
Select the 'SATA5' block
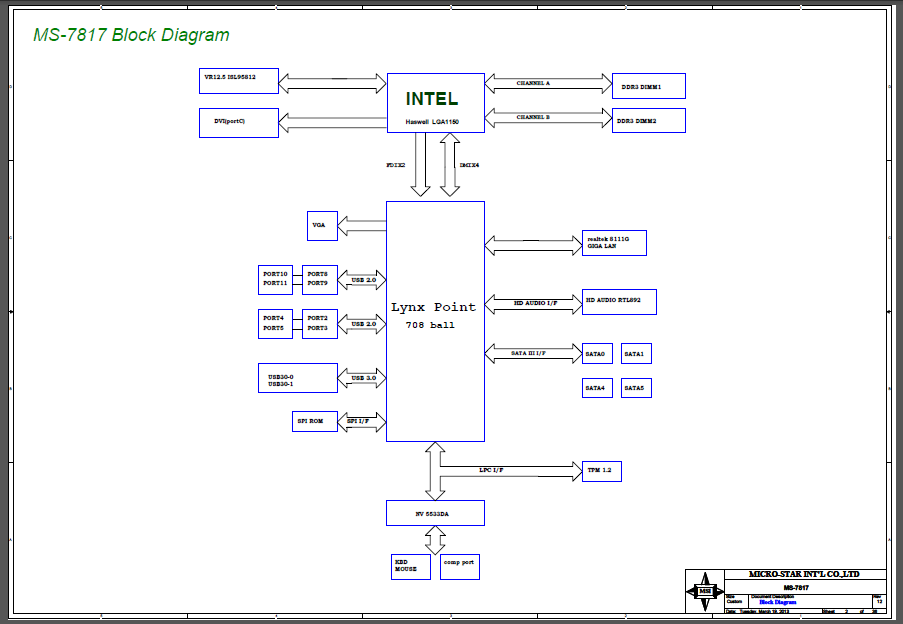[x=636, y=388]
